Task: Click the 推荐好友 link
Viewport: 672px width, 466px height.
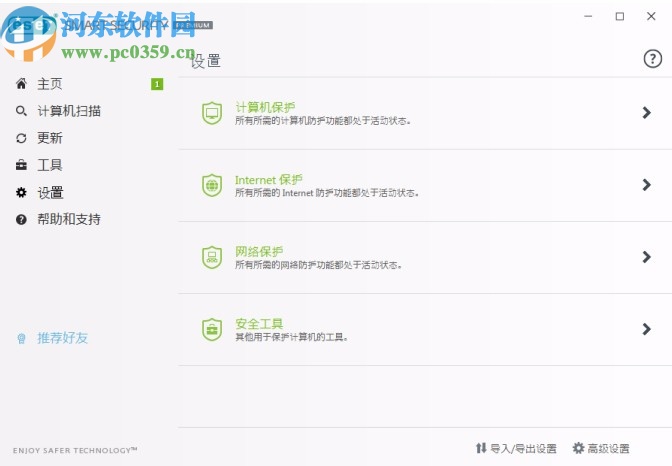Action: pos(63,338)
